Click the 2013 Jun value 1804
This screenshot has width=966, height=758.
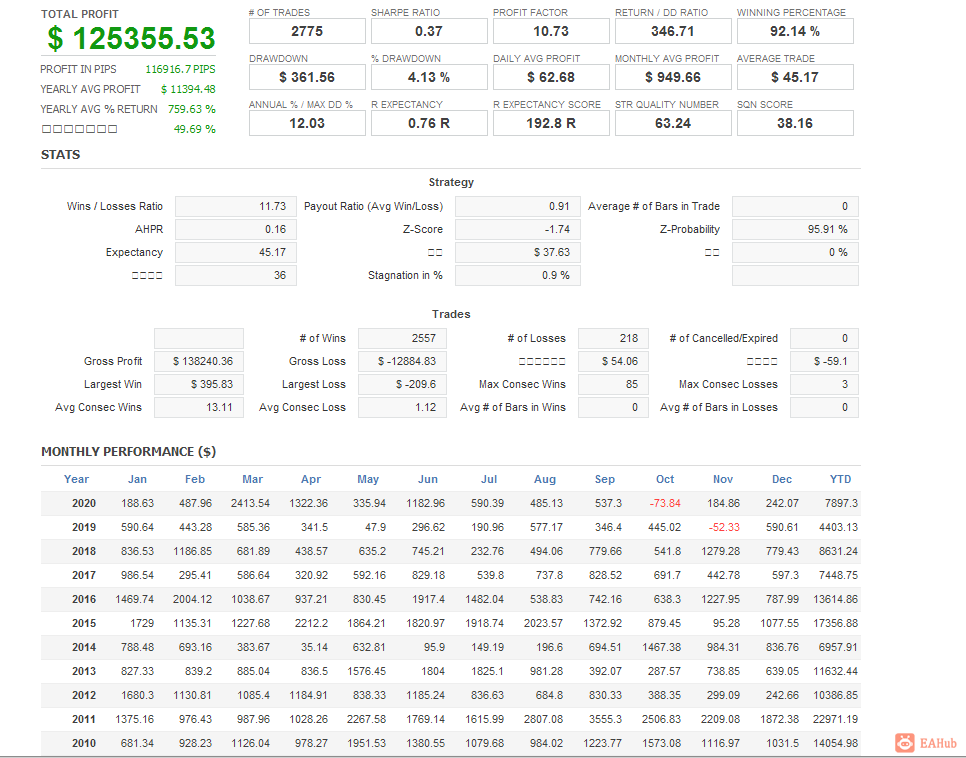[433, 672]
